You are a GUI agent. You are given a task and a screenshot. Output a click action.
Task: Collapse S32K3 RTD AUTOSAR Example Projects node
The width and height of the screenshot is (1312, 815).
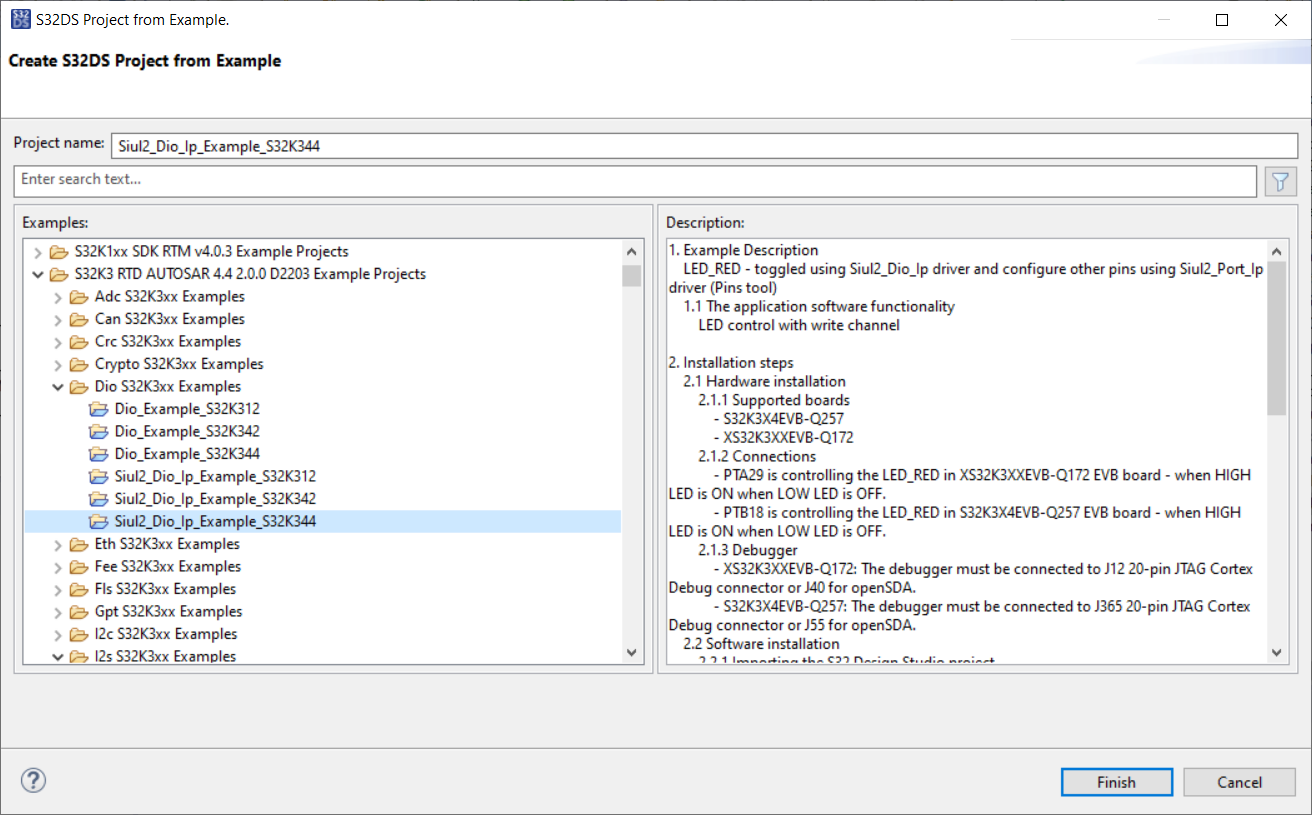click(x=38, y=274)
